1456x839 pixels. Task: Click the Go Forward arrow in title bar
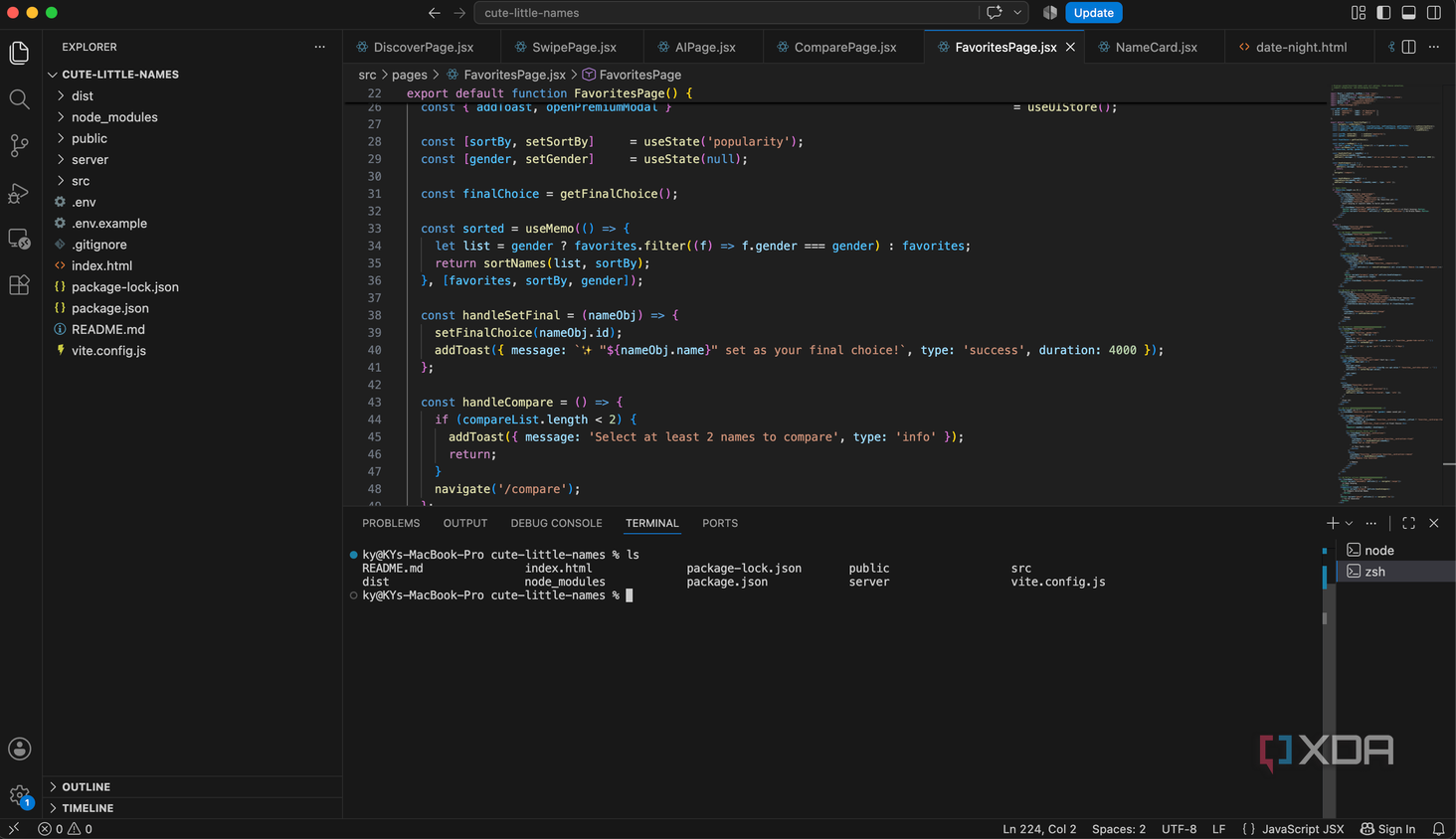tap(459, 13)
